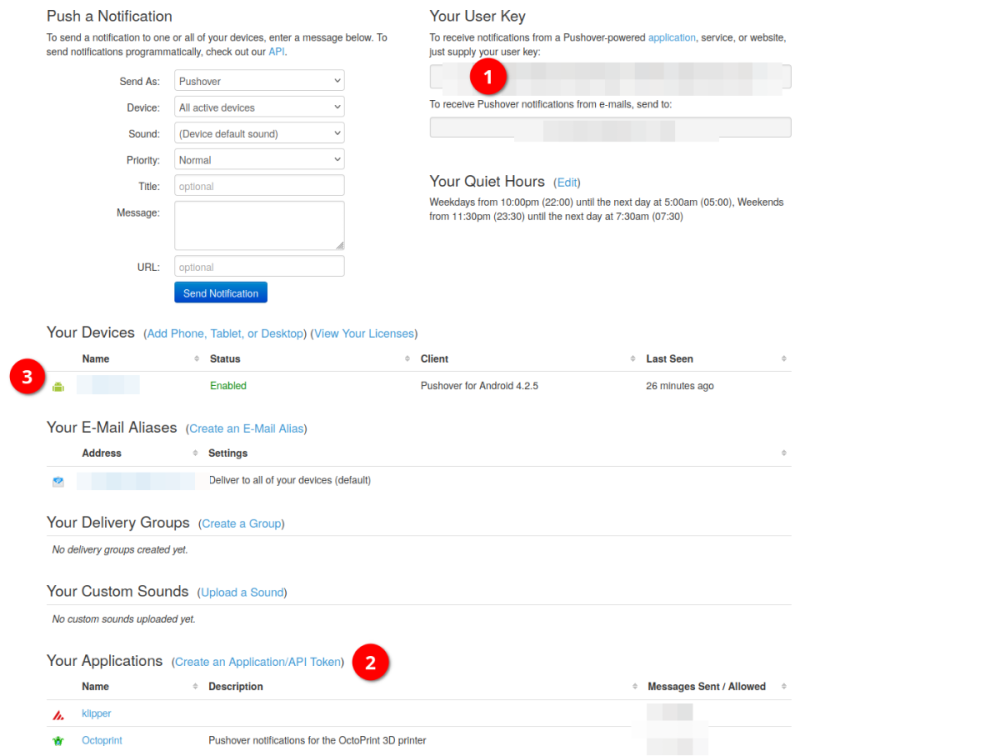Sort aliases by Address column arrows
The width and height of the screenshot is (1000, 756).
pyautogui.click(x=195, y=453)
